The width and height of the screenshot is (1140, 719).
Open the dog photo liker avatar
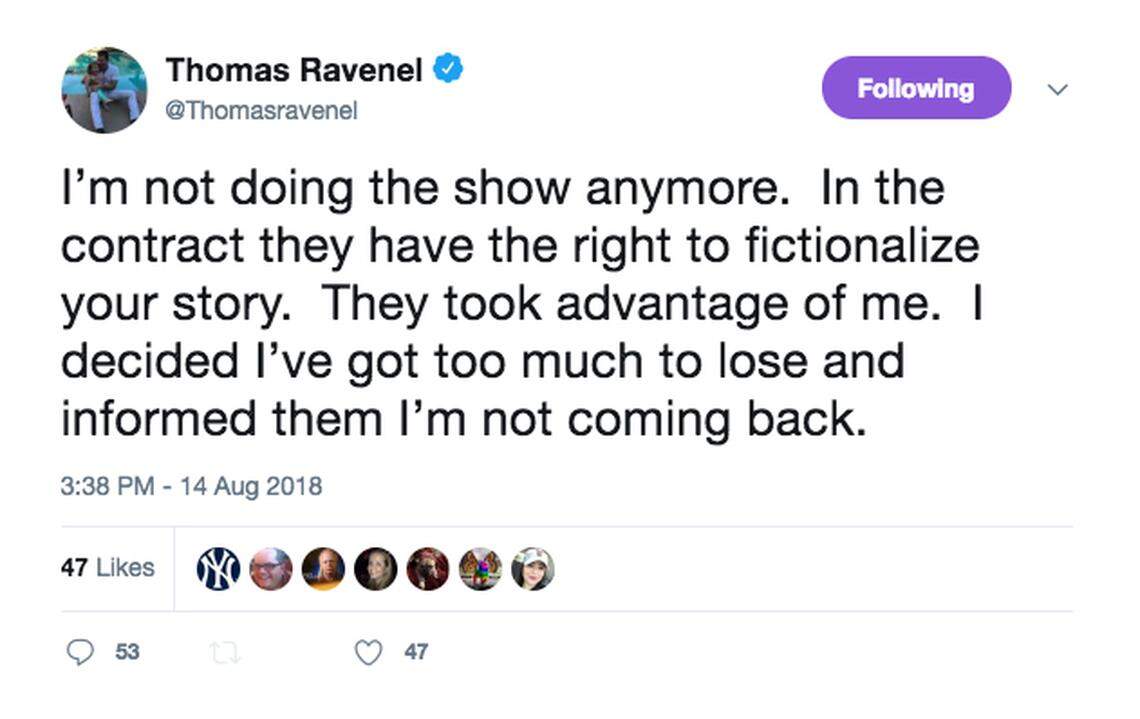pos(428,568)
